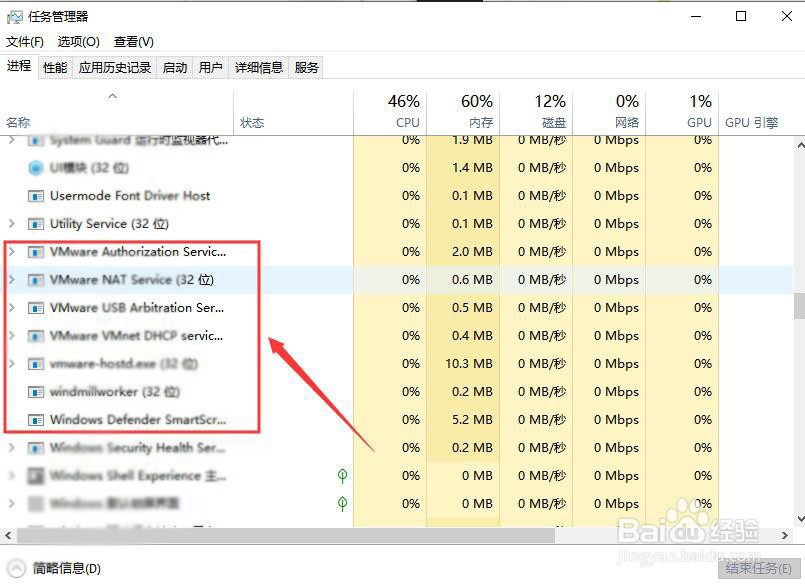Image resolution: width=805 pixels, height=584 pixels.
Task: Click VMware USB Arbitration Service icon
Action: [35, 308]
